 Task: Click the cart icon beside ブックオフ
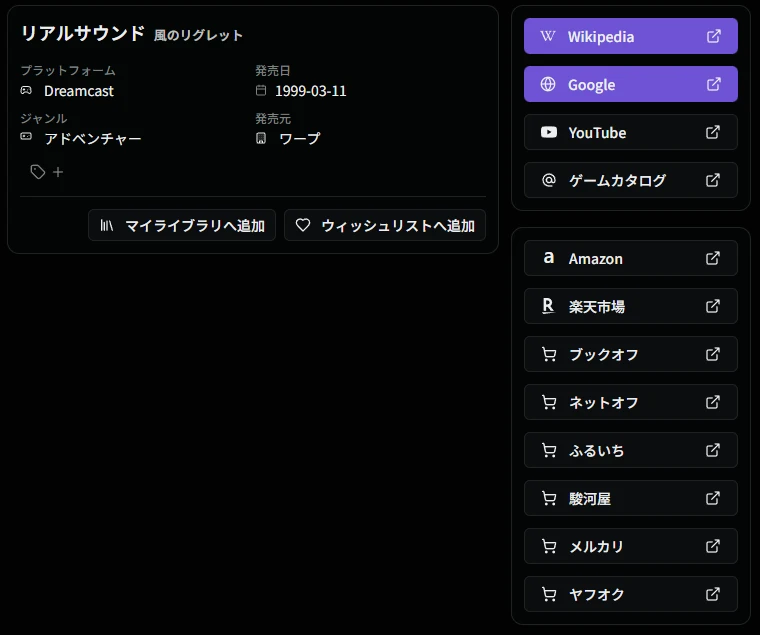pyautogui.click(x=549, y=354)
